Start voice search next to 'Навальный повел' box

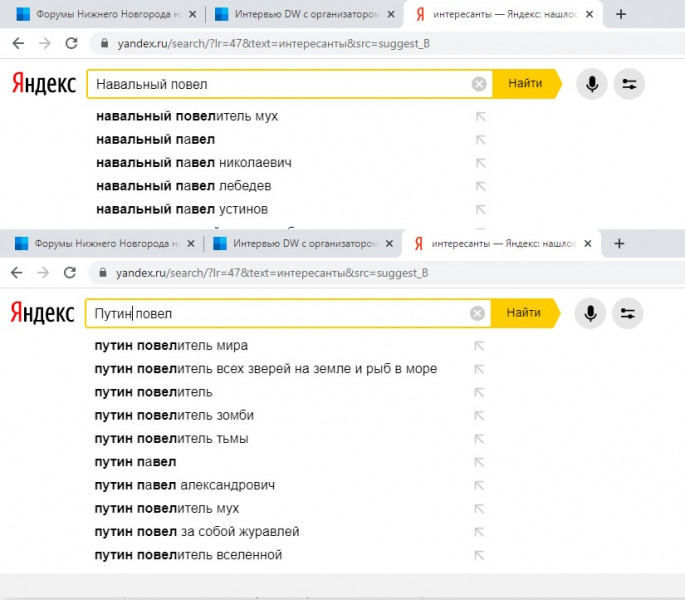tap(592, 84)
